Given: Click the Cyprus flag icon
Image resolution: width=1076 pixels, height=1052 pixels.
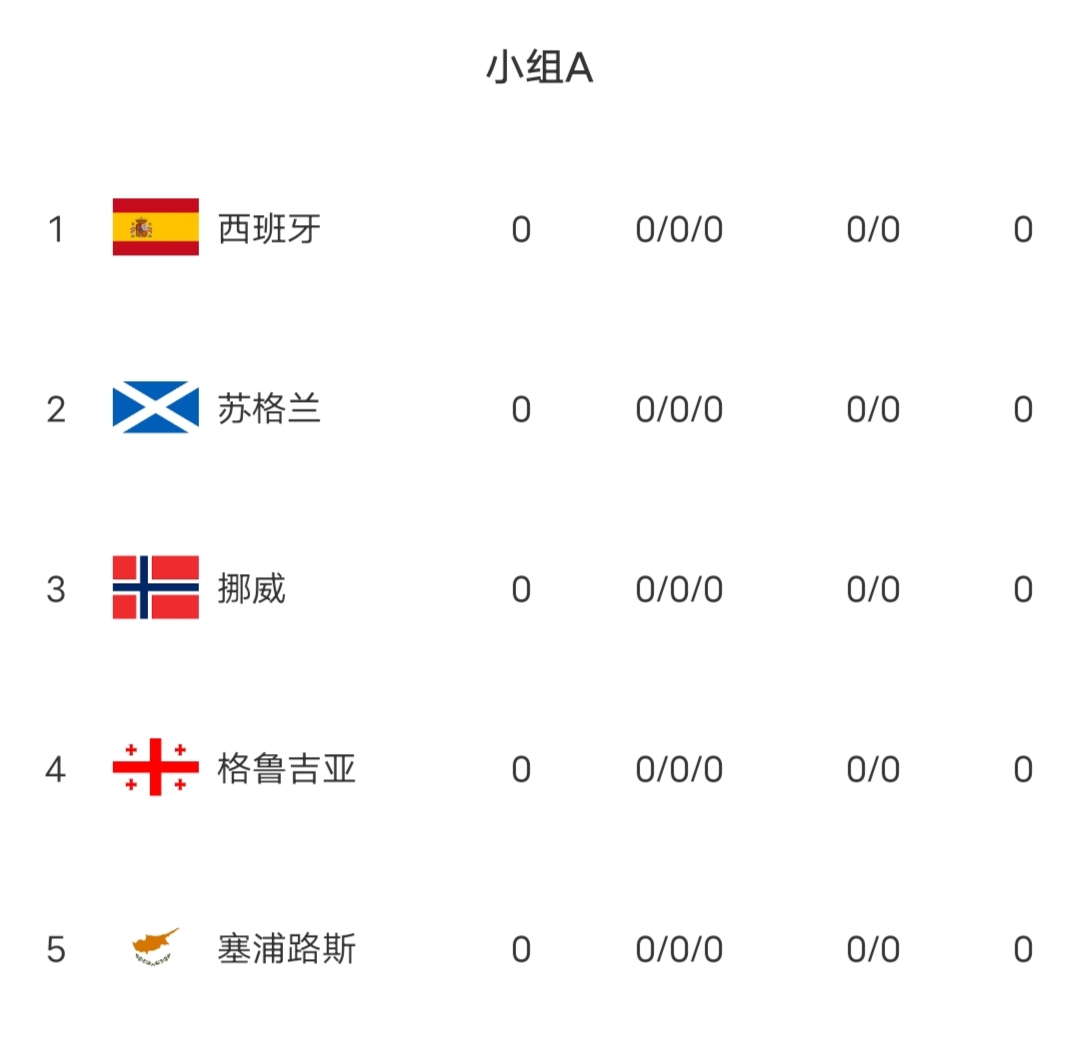Looking at the screenshot, I should click(x=155, y=947).
